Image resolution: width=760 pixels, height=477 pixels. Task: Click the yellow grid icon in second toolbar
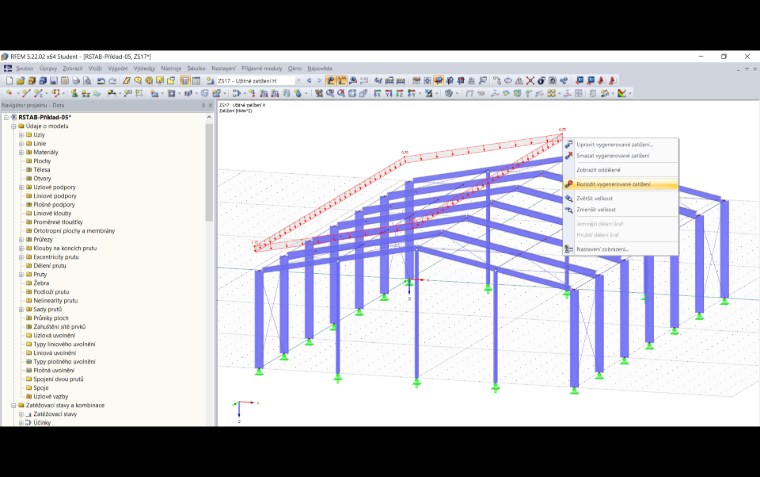551,93
